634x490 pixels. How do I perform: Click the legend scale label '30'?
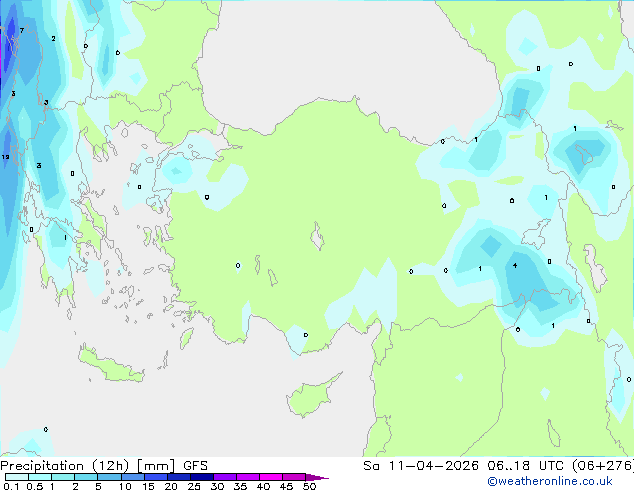(217, 486)
